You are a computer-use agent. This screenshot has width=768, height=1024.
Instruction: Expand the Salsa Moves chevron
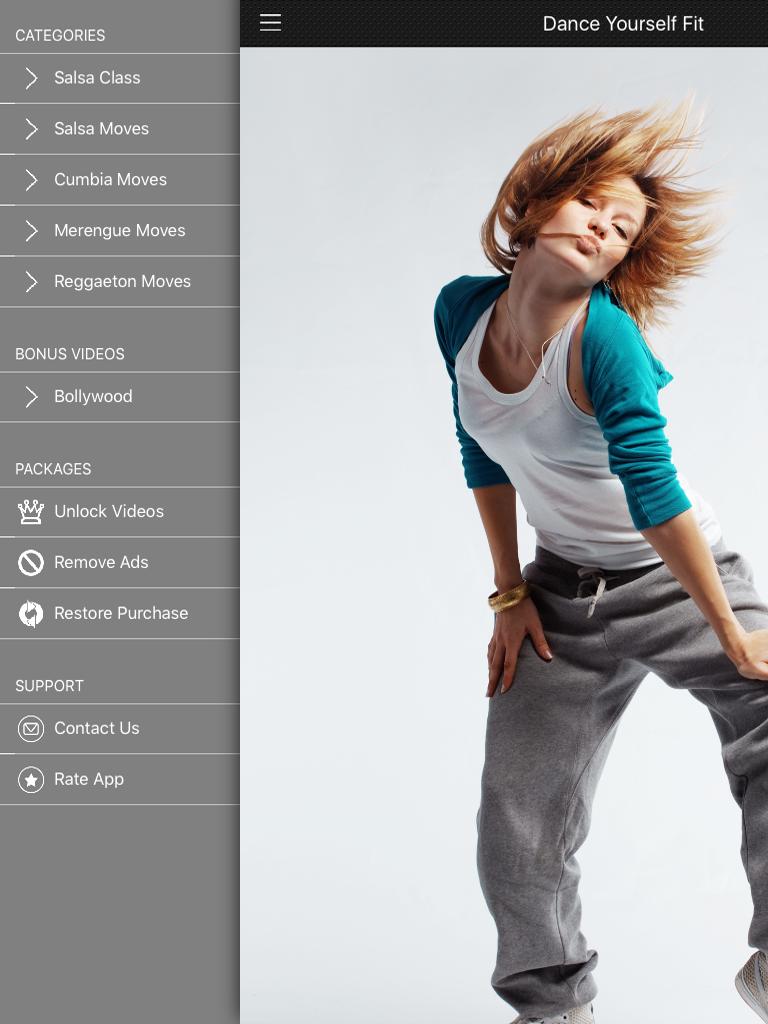coord(31,129)
